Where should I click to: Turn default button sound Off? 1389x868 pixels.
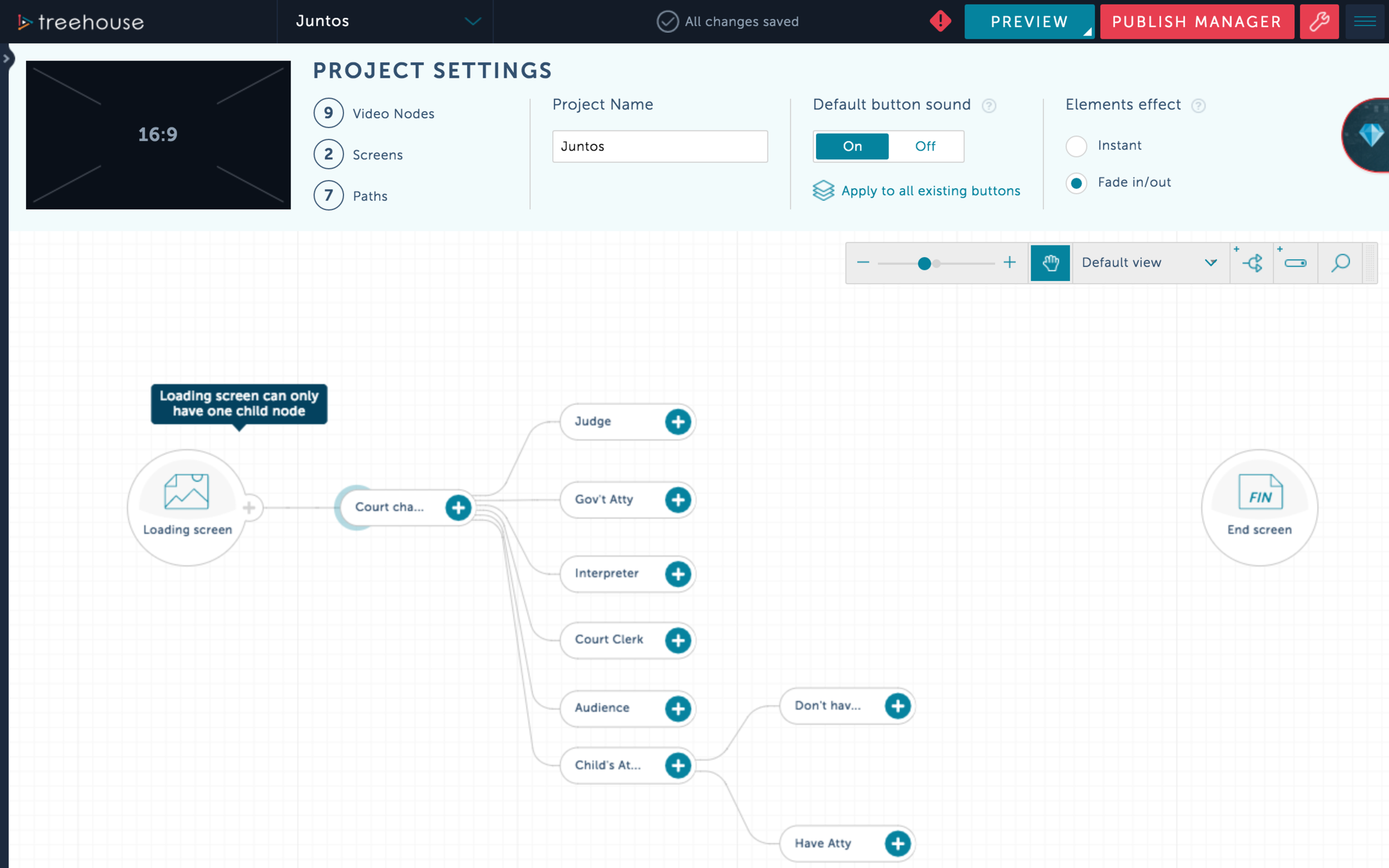coord(925,147)
